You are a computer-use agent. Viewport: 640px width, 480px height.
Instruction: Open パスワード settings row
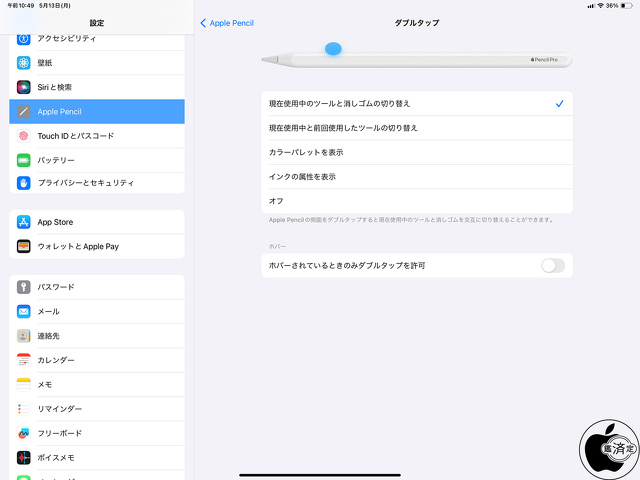97,287
